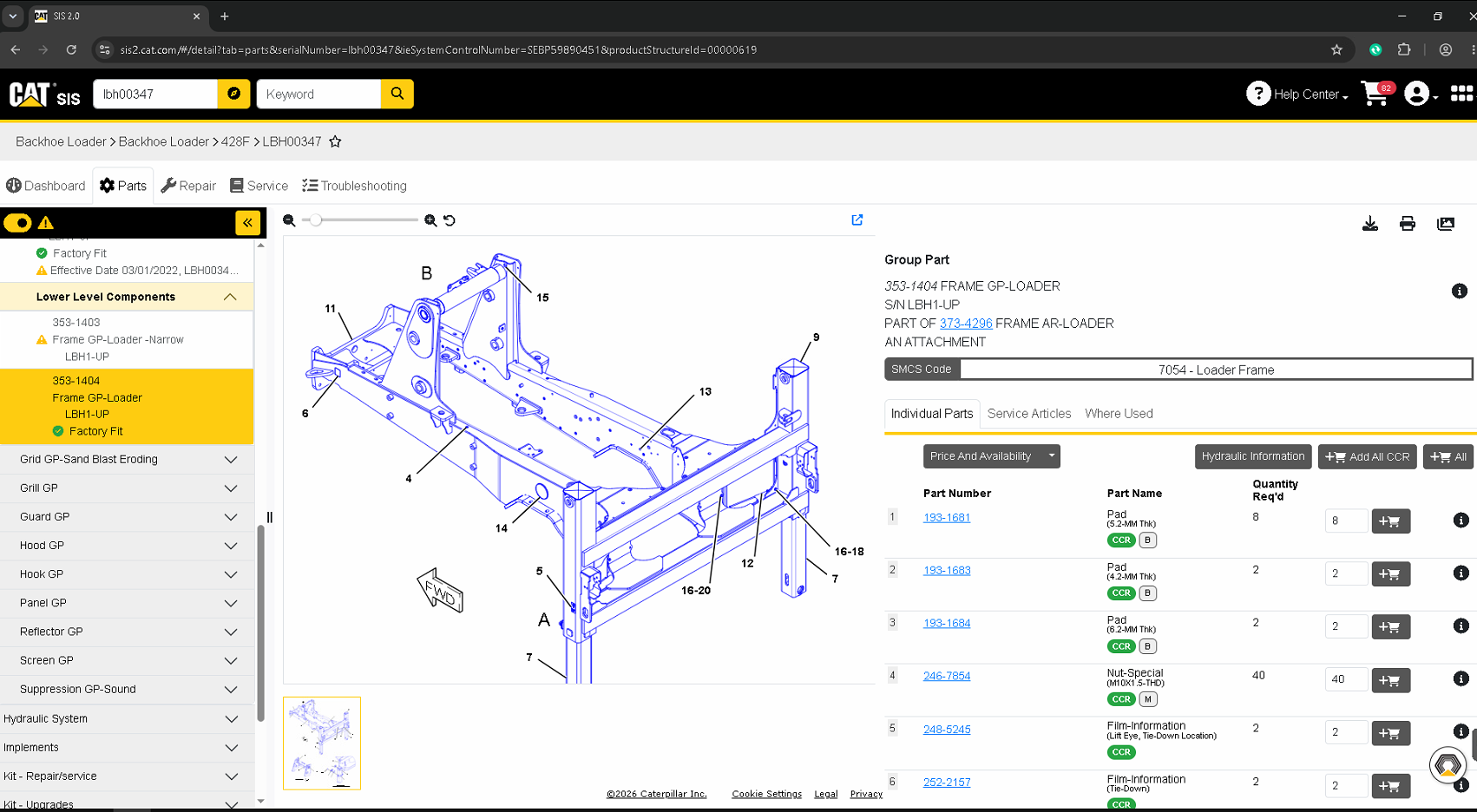
Task: Open part number link 252-2157
Action: pyautogui.click(x=947, y=783)
